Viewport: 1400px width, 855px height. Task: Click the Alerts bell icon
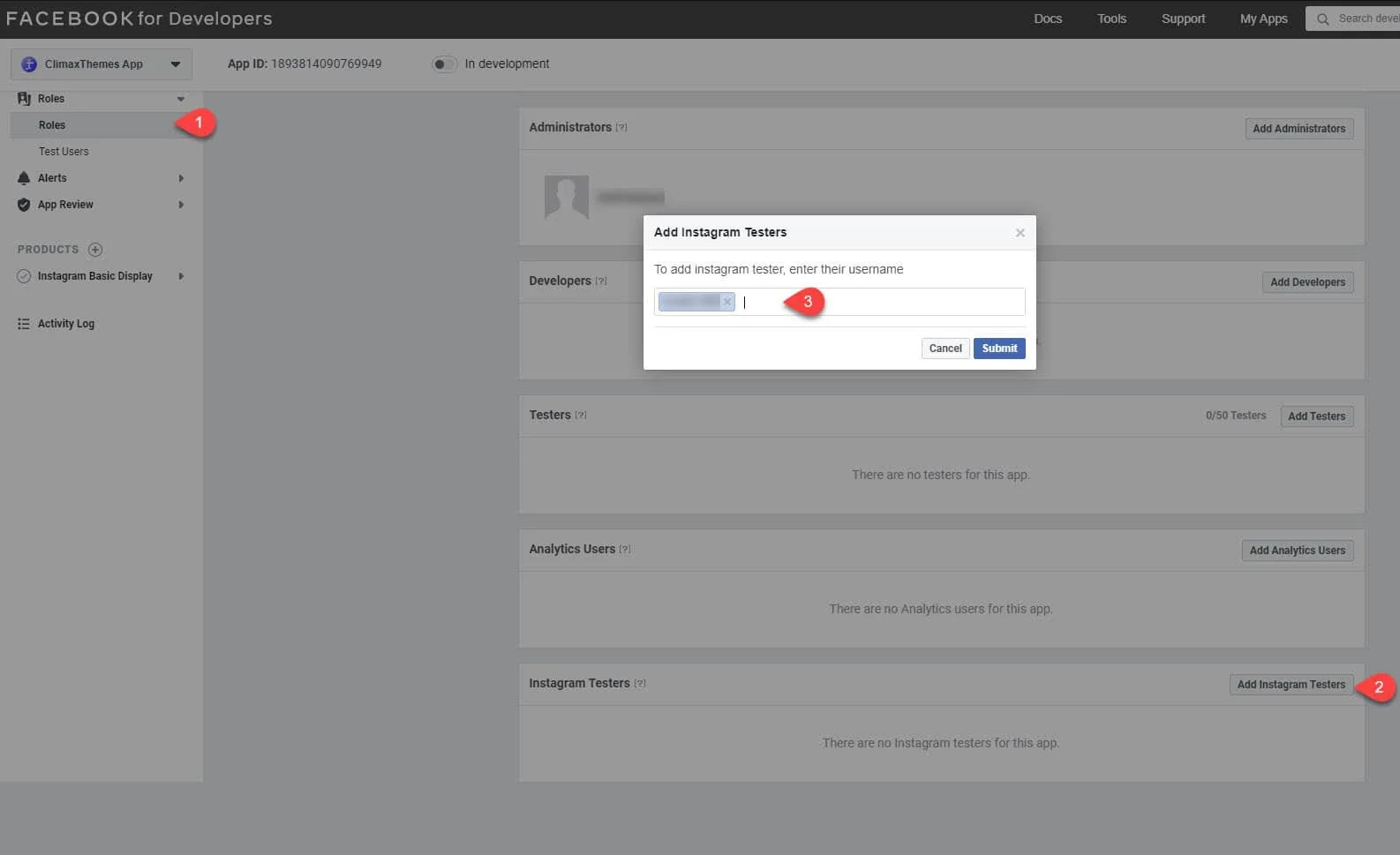pyautogui.click(x=24, y=178)
